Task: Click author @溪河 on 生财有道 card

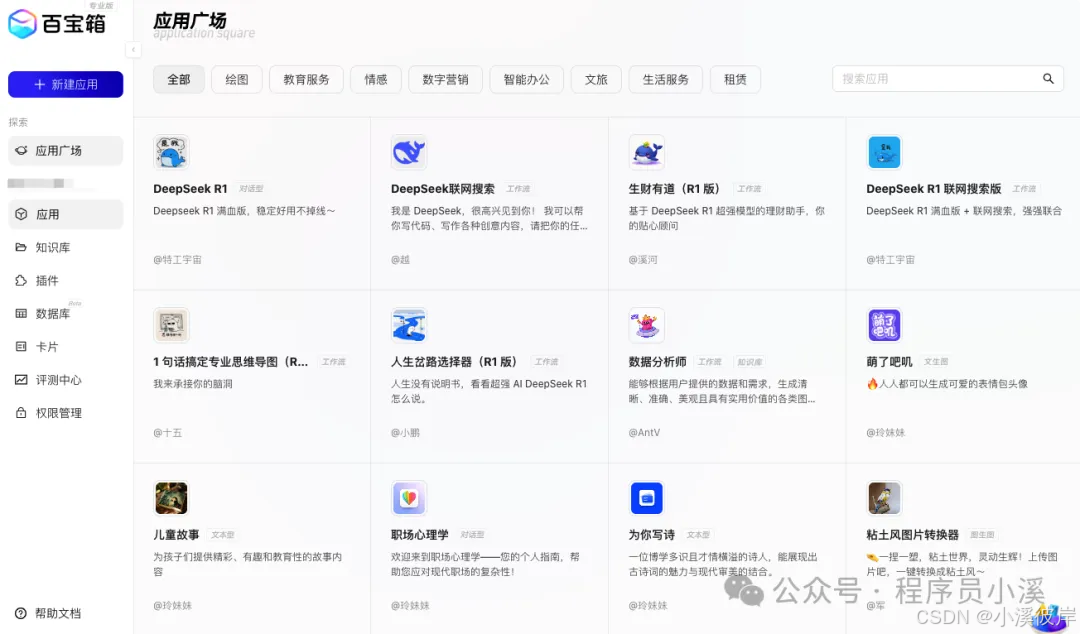Action: point(643,260)
